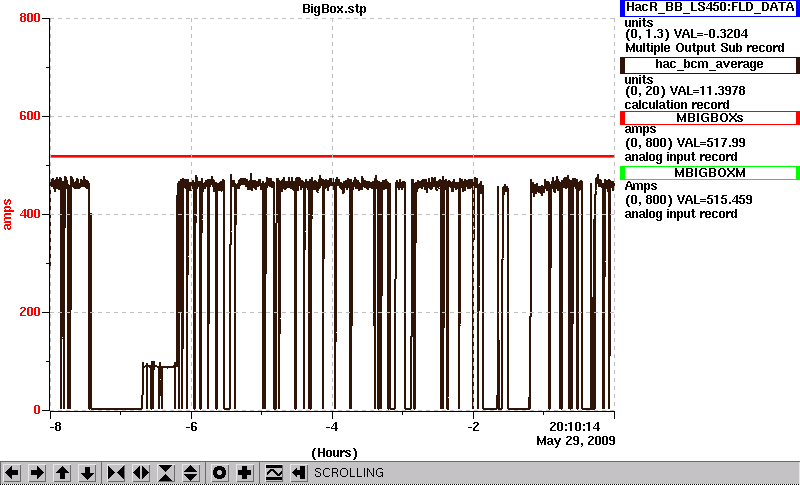
Task: Click the red color bar of MBIGBOXs
Action: 622,118
